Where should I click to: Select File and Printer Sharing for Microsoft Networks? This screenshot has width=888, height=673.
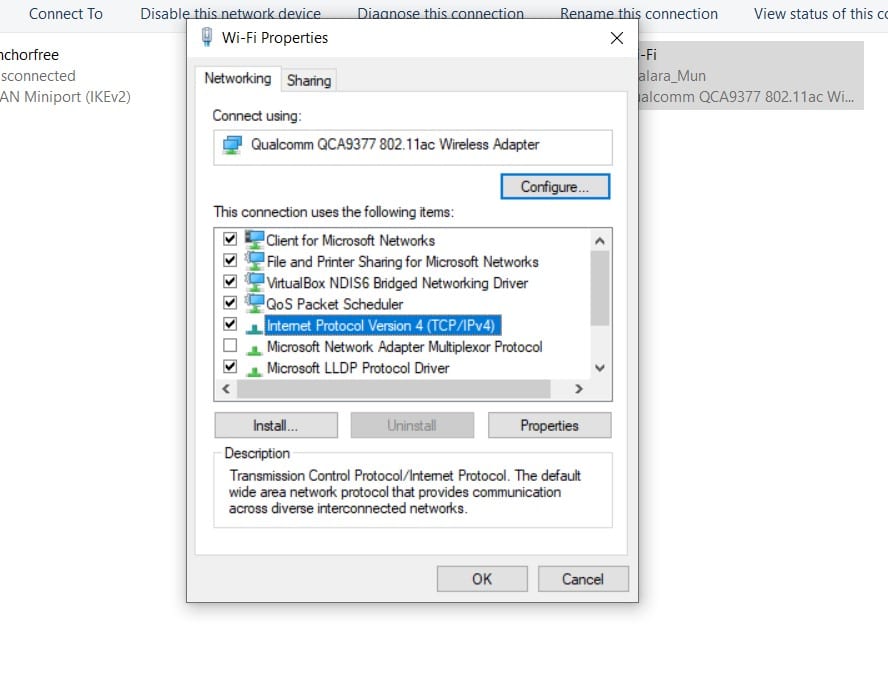[402, 262]
